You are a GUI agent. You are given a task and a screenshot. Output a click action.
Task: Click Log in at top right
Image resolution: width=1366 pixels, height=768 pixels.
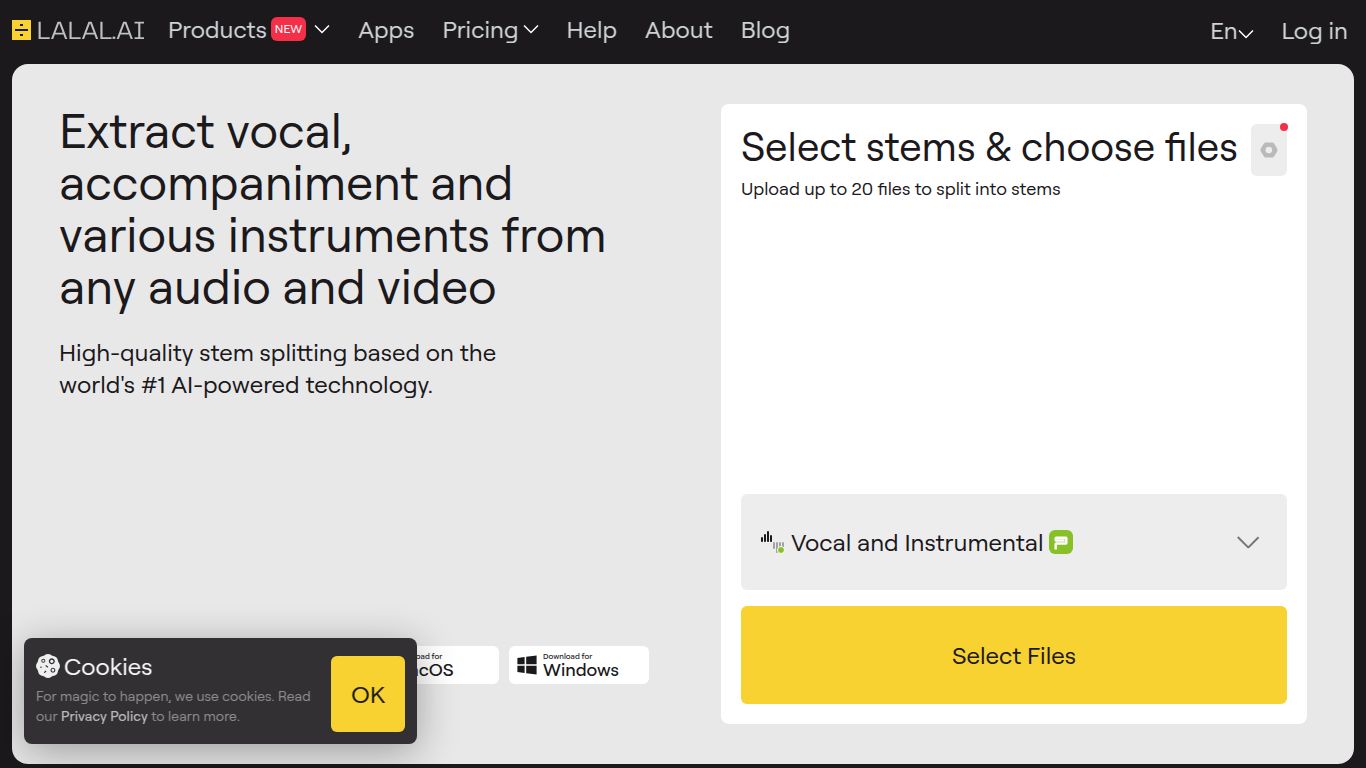point(1314,32)
